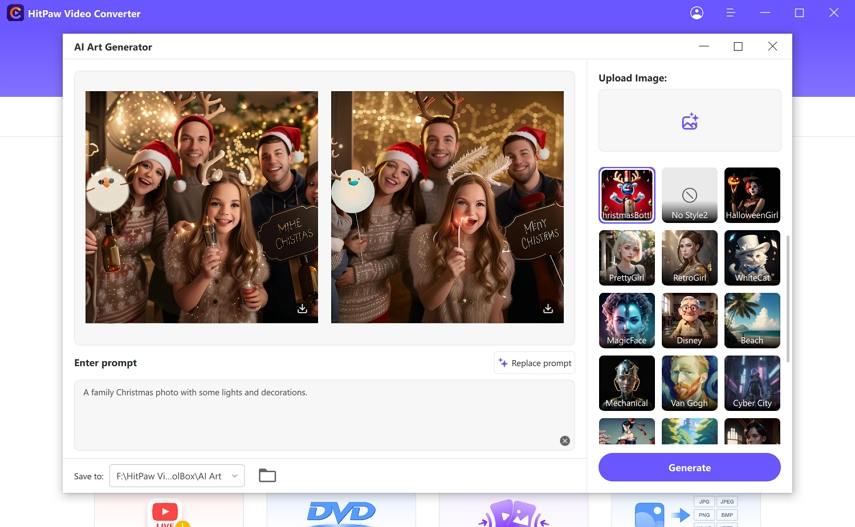Open the HitPaw account profile icon
The height and width of the screenshot is (527, 855).
click(696, 13)
